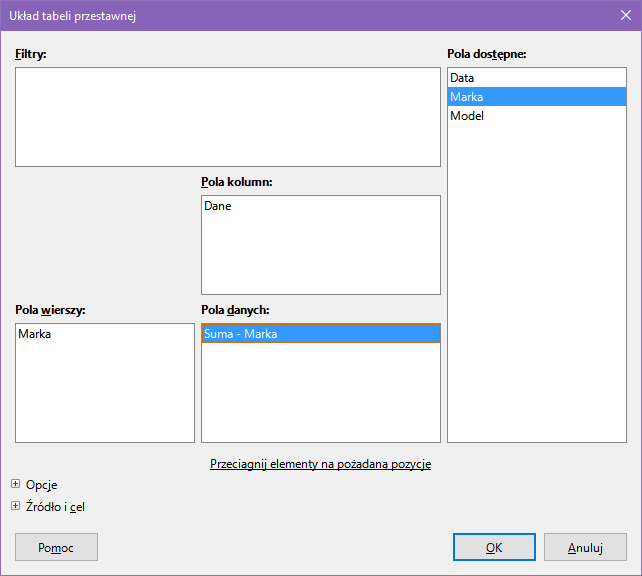Cancel the dialog with Anuluj

[585, 547]
